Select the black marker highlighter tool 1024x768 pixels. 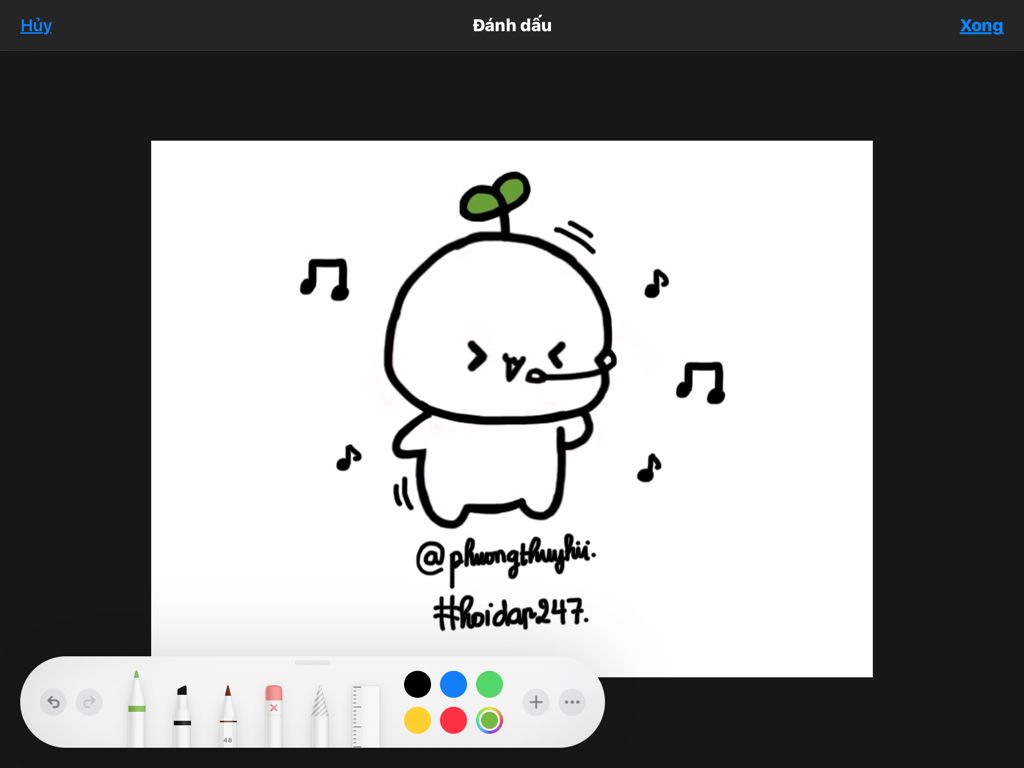(182, 716)
